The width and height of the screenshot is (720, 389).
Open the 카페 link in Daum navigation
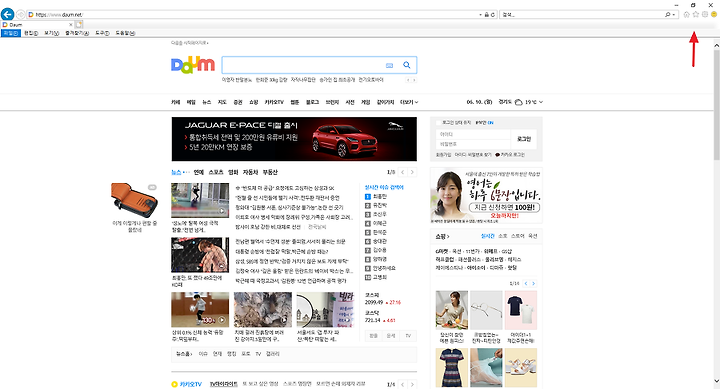tap(175, 102)
